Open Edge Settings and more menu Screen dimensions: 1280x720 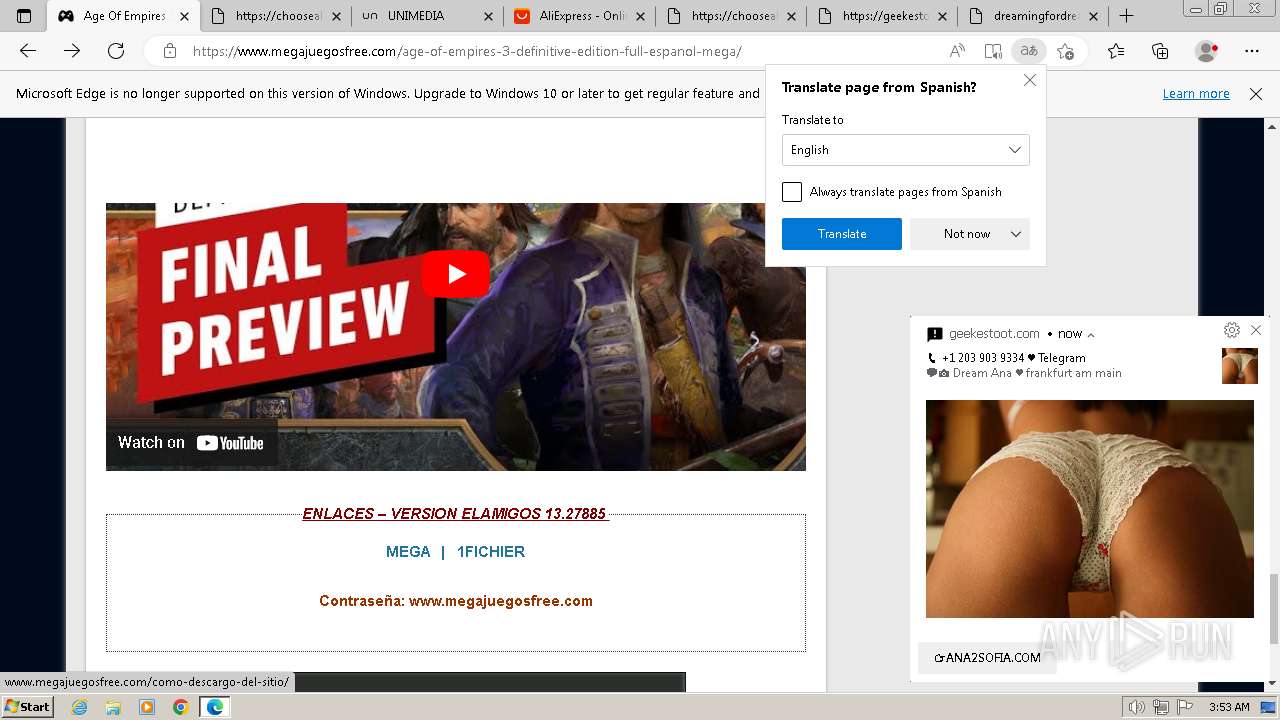1252,51
